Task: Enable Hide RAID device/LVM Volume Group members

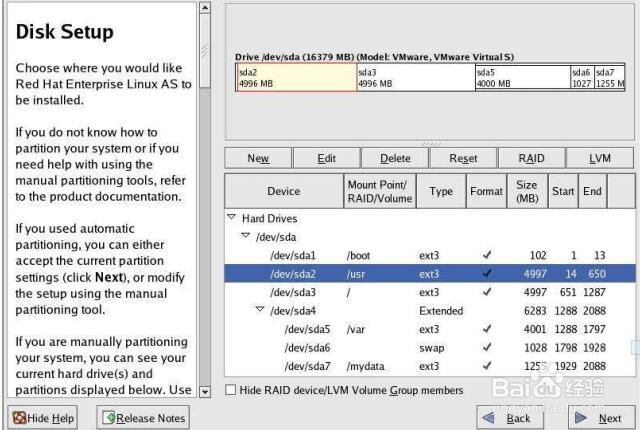Action: [231, 390]
